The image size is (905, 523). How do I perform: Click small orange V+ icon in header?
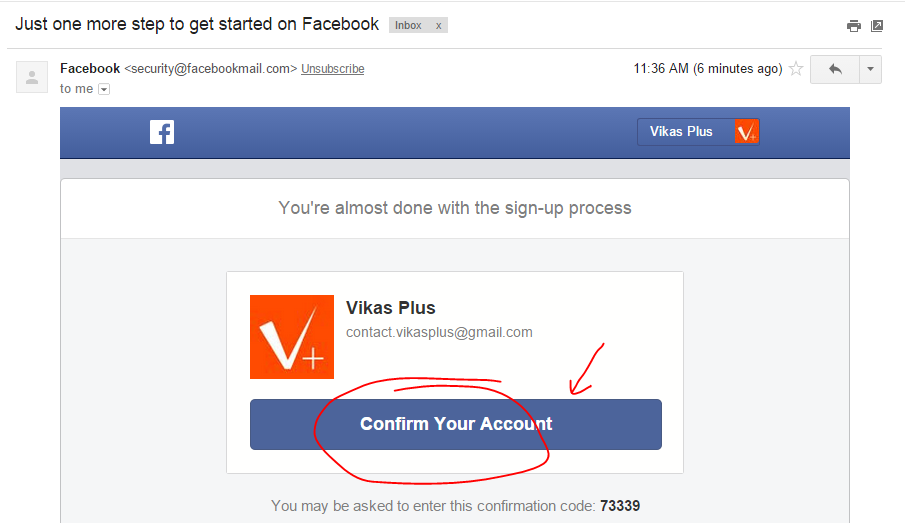747,132
